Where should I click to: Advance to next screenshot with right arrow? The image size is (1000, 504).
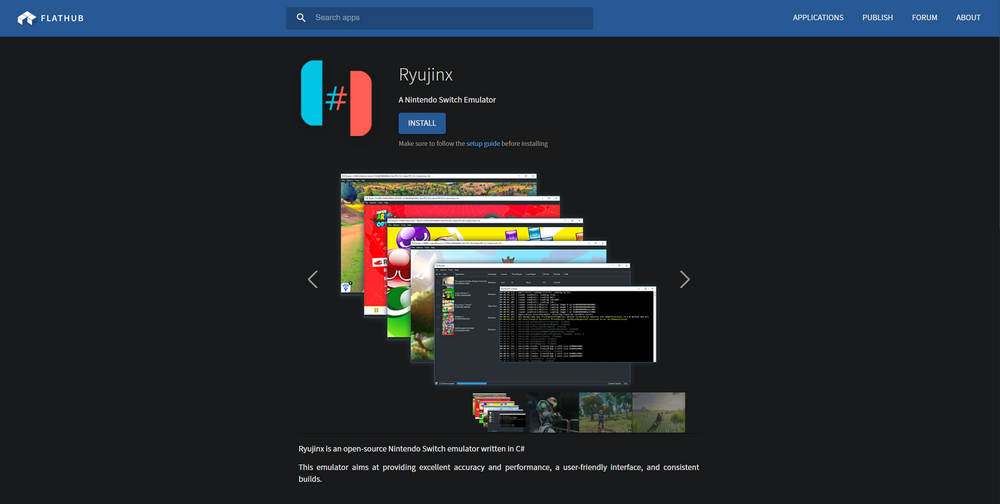684,279
